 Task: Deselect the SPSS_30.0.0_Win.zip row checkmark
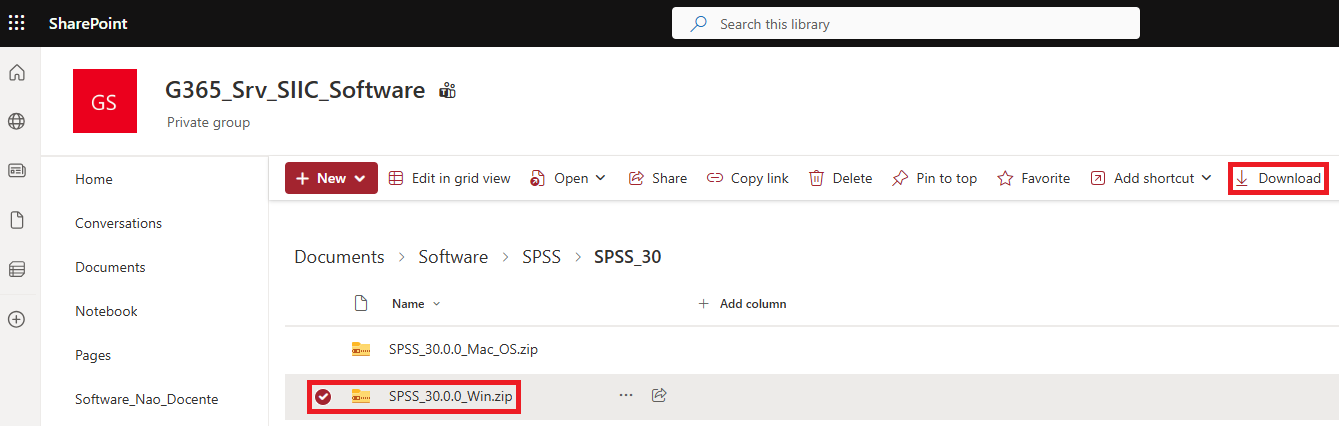click(323, 397)
